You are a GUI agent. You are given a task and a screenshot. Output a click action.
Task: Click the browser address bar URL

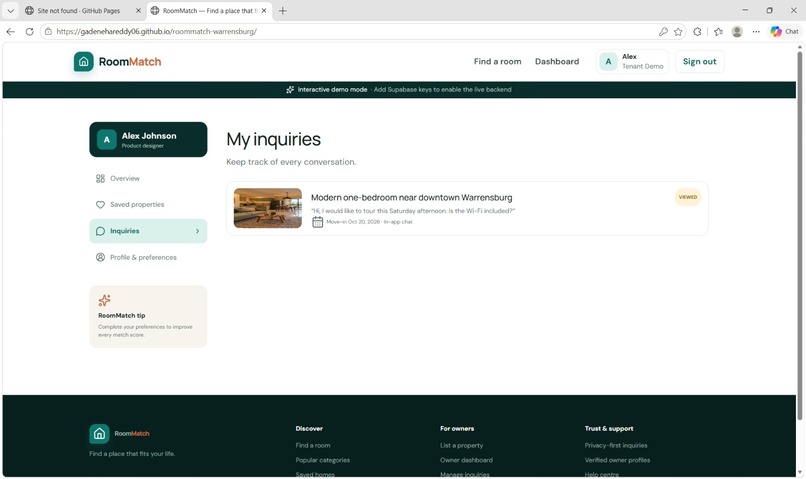[157, 31]
